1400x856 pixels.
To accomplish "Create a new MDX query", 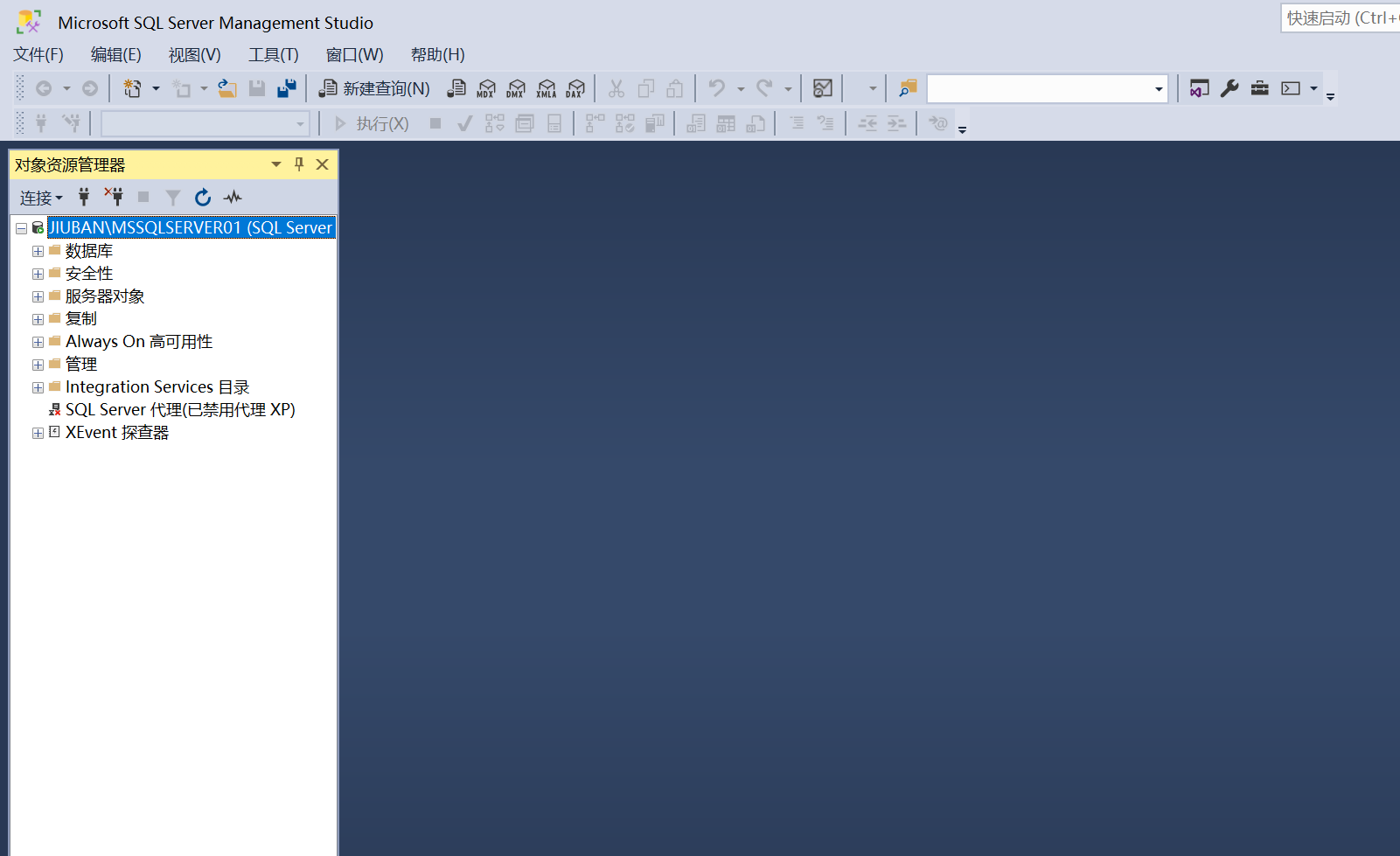I will point(486,88).
